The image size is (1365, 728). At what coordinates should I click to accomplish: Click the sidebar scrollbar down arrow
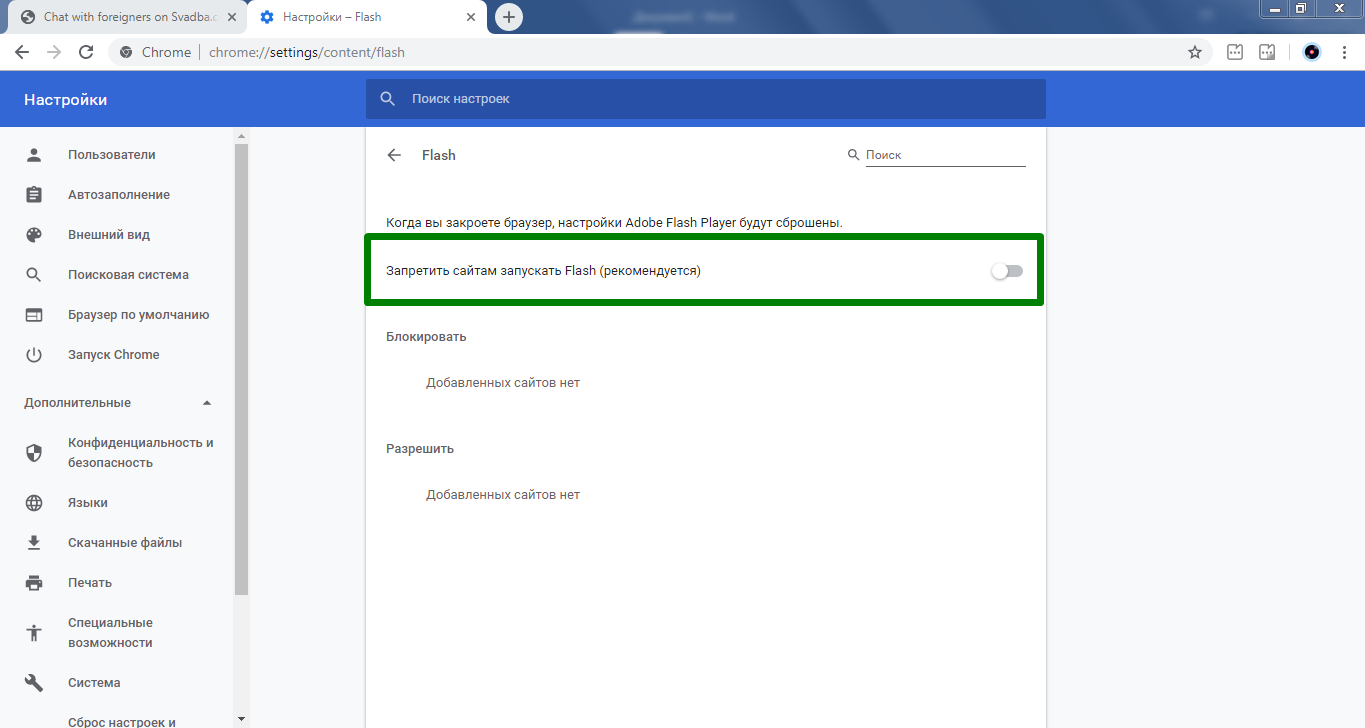click(241, 719)
